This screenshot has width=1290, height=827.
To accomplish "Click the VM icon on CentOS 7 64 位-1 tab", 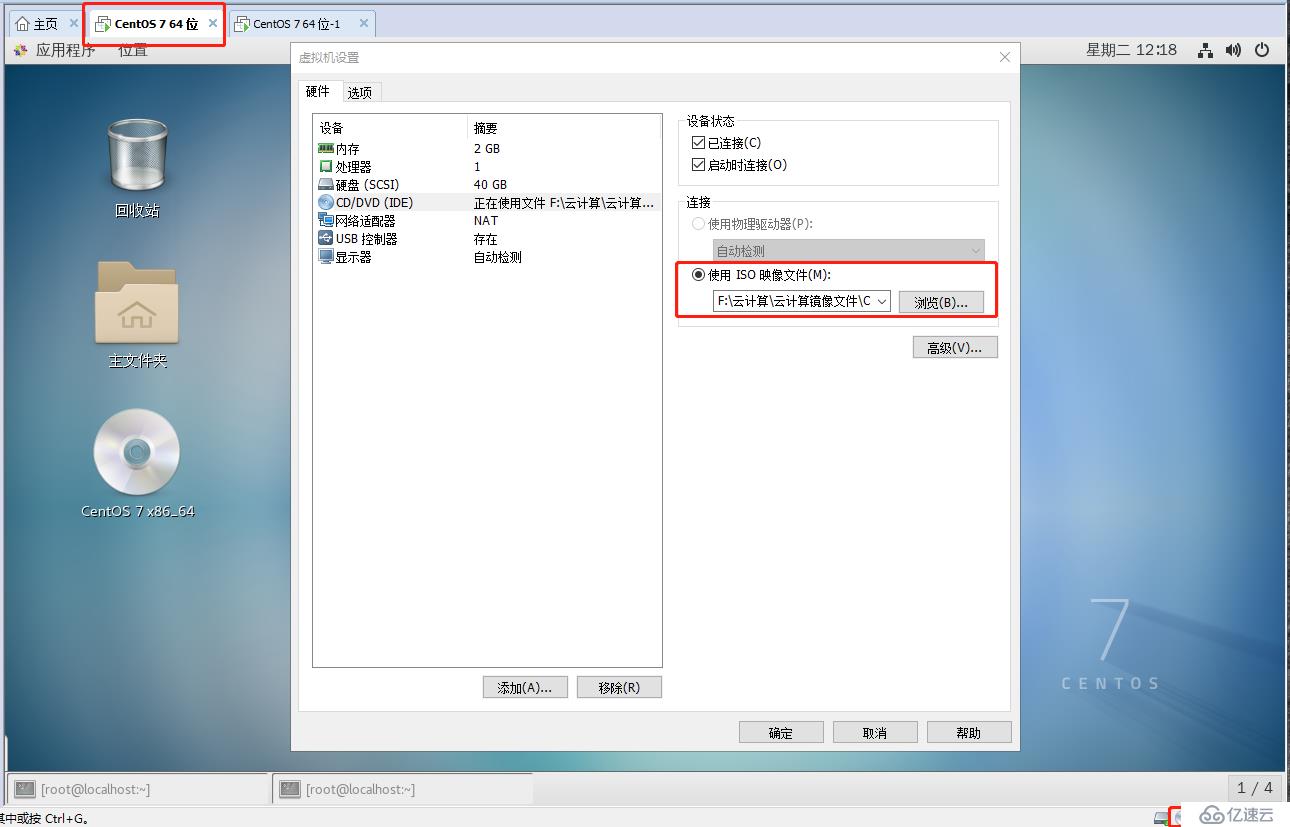I will click(241, 23).
